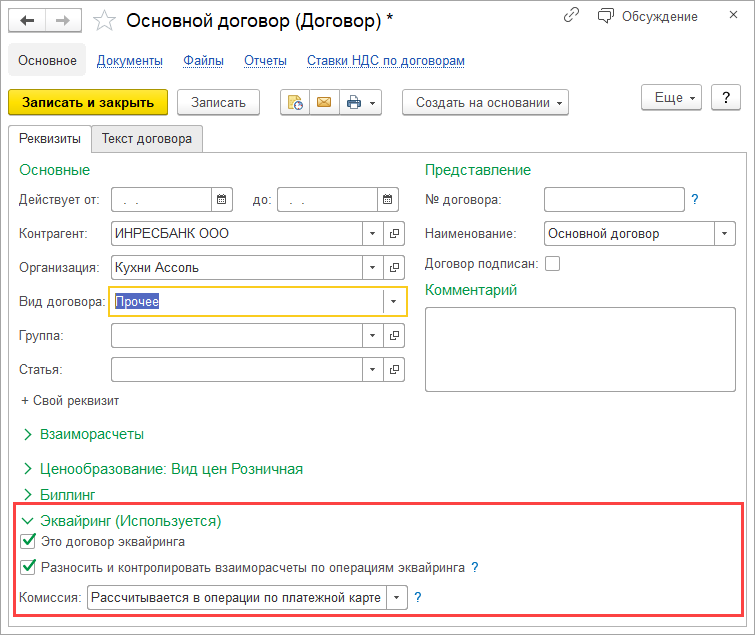Open the Еще menu

[x=671, y=98]
